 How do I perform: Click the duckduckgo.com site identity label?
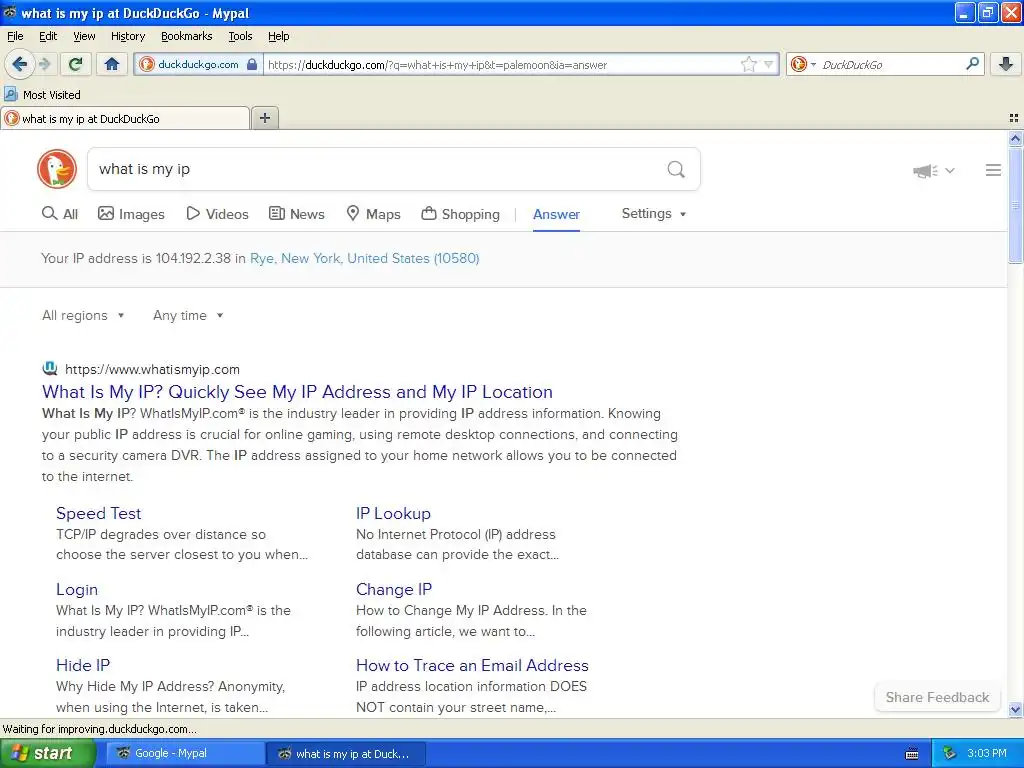click(x=198, y=64)
